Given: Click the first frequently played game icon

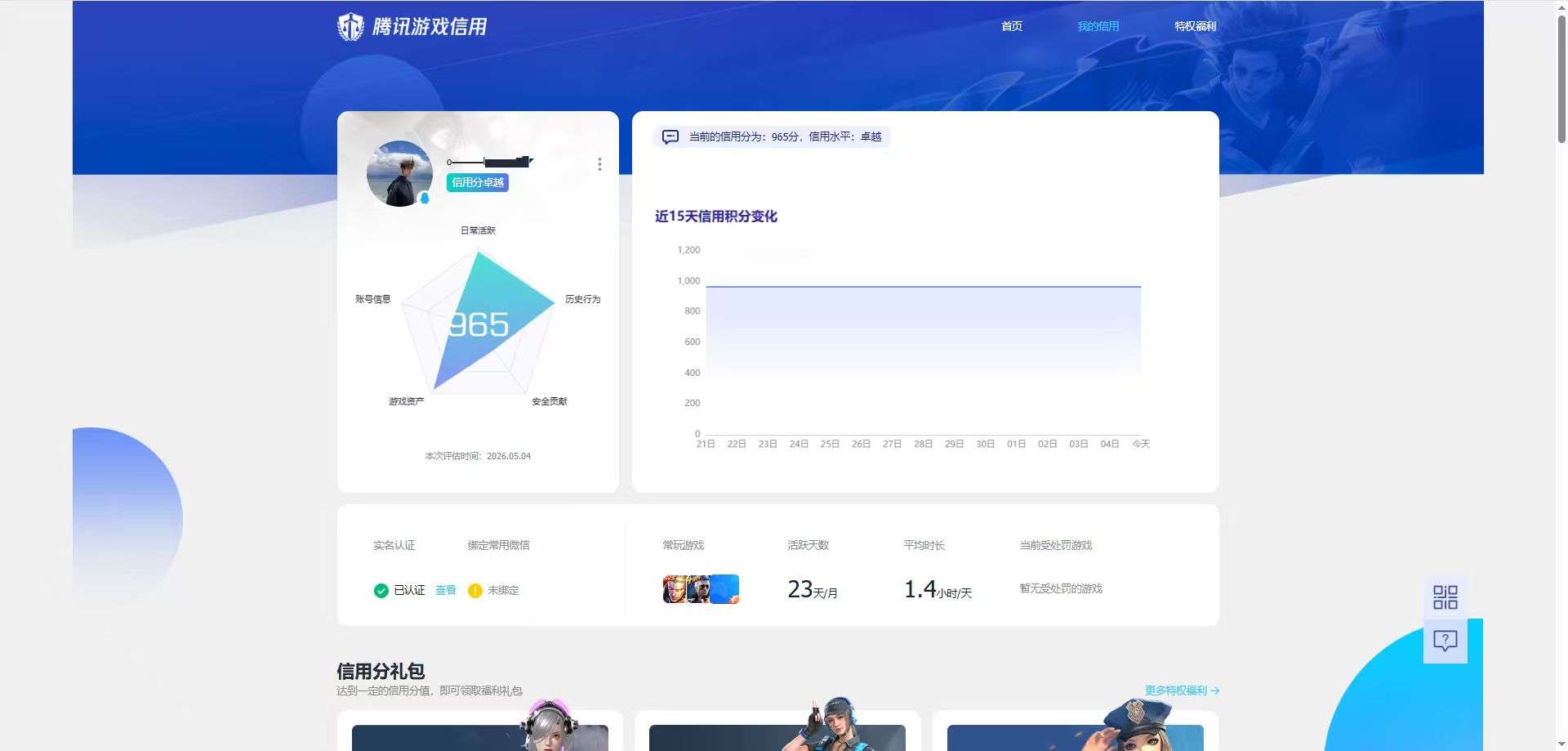Looking at the screenshot, I should [675, 589].
